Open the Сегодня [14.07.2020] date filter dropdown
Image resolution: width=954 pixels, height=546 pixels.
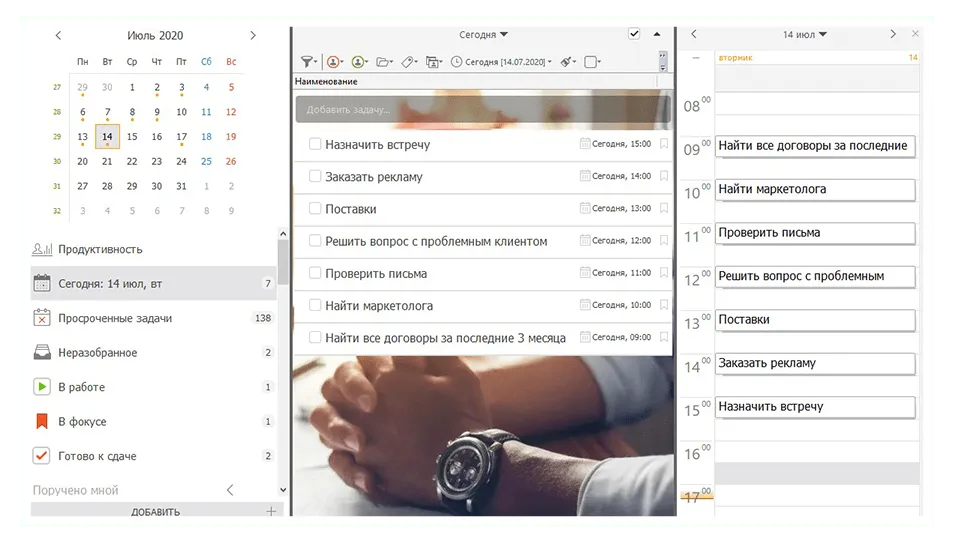[501, 62]
